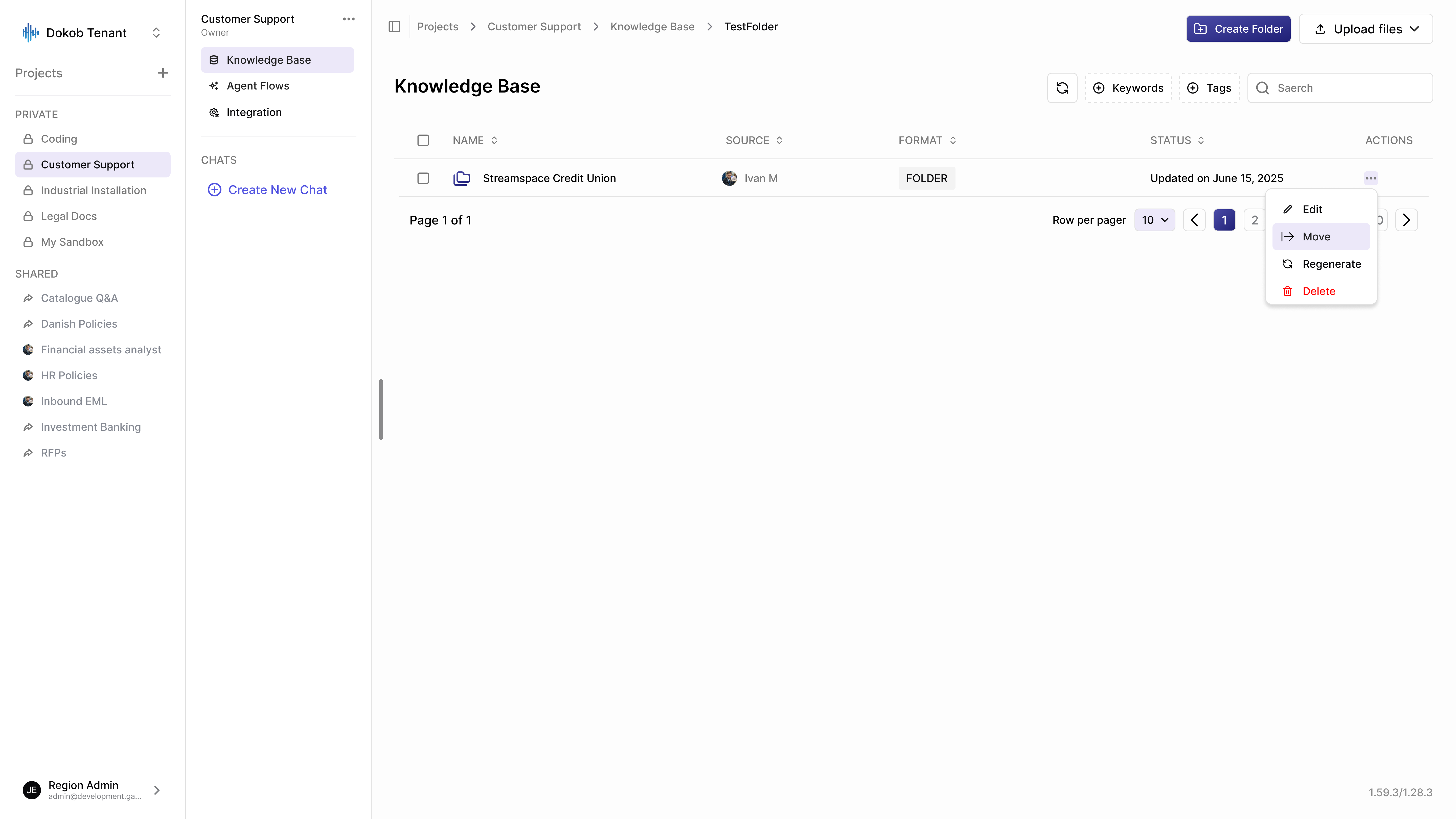
Task: Click the FOLDER format badge
Action: pyautogui.click(x=926, y=178)
